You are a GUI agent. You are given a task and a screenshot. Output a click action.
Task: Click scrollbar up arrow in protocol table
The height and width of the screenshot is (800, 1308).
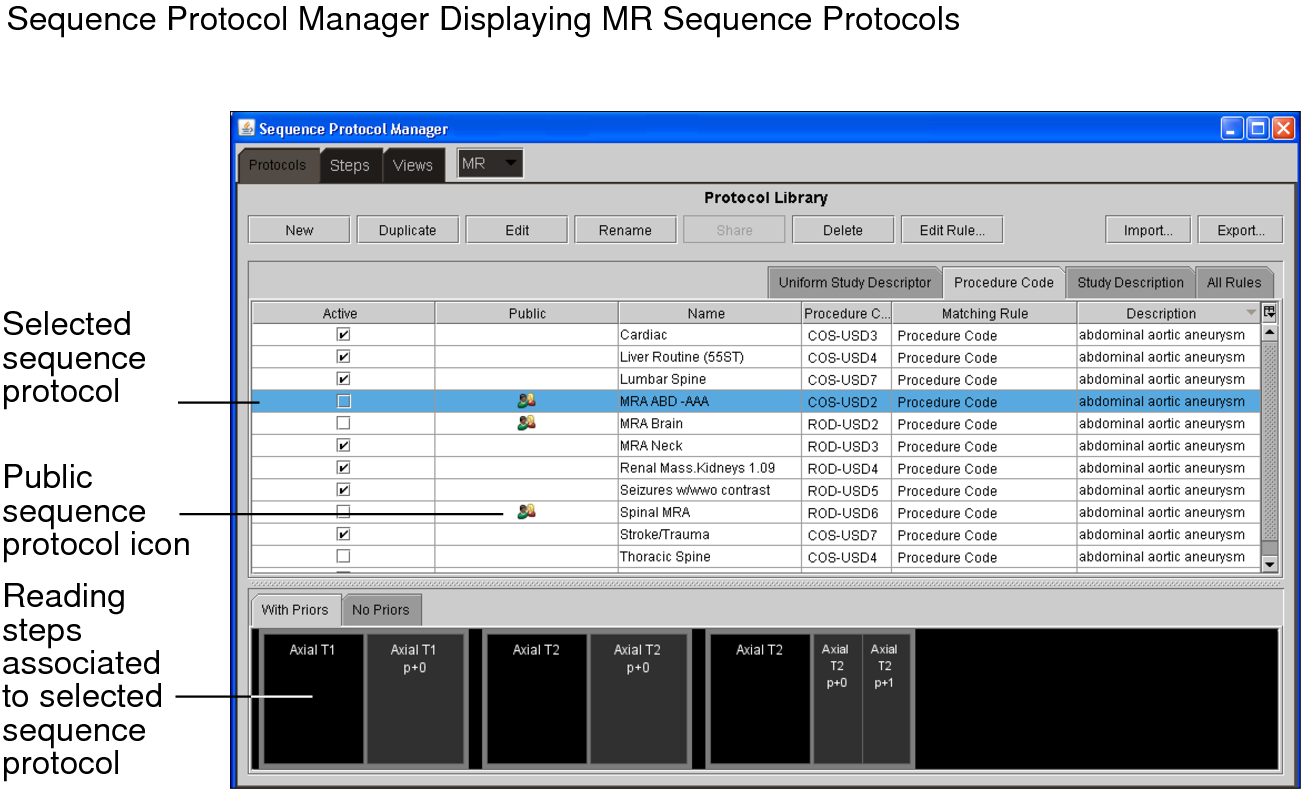1270,332
